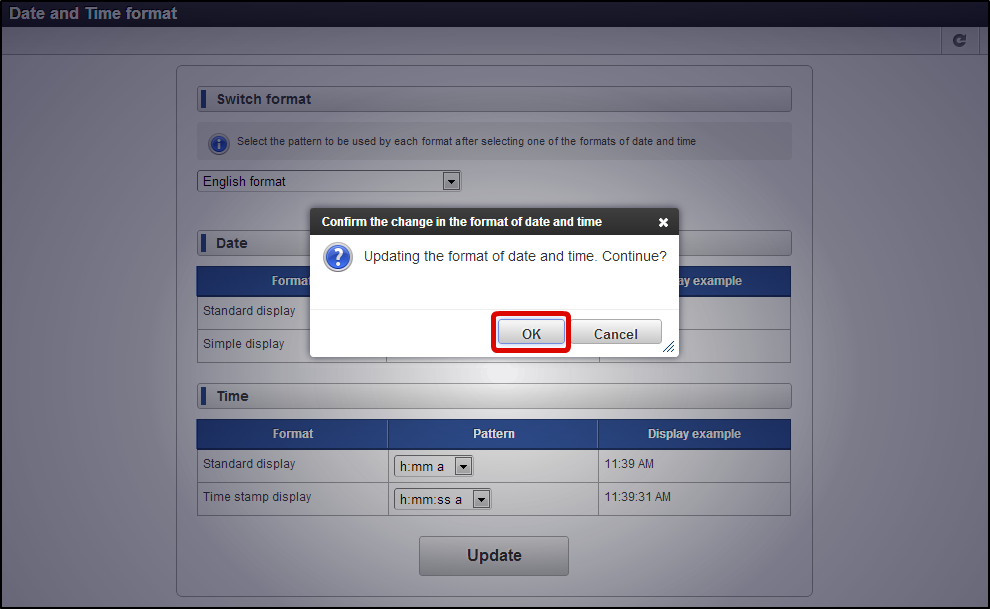Screen dimensions: 990x609
Task: Click the Time section header
Action: [494, 396]
